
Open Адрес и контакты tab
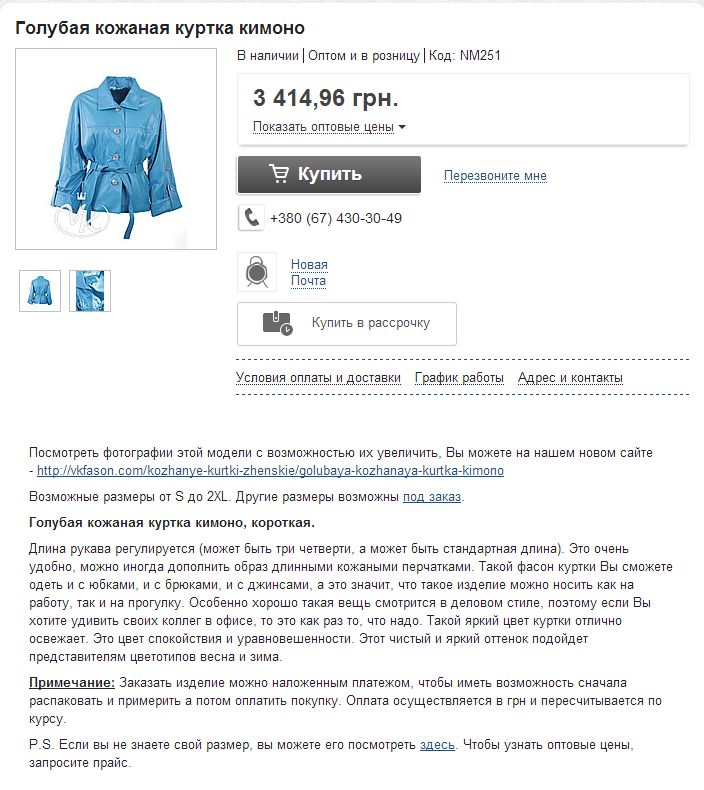coord(570,378)
